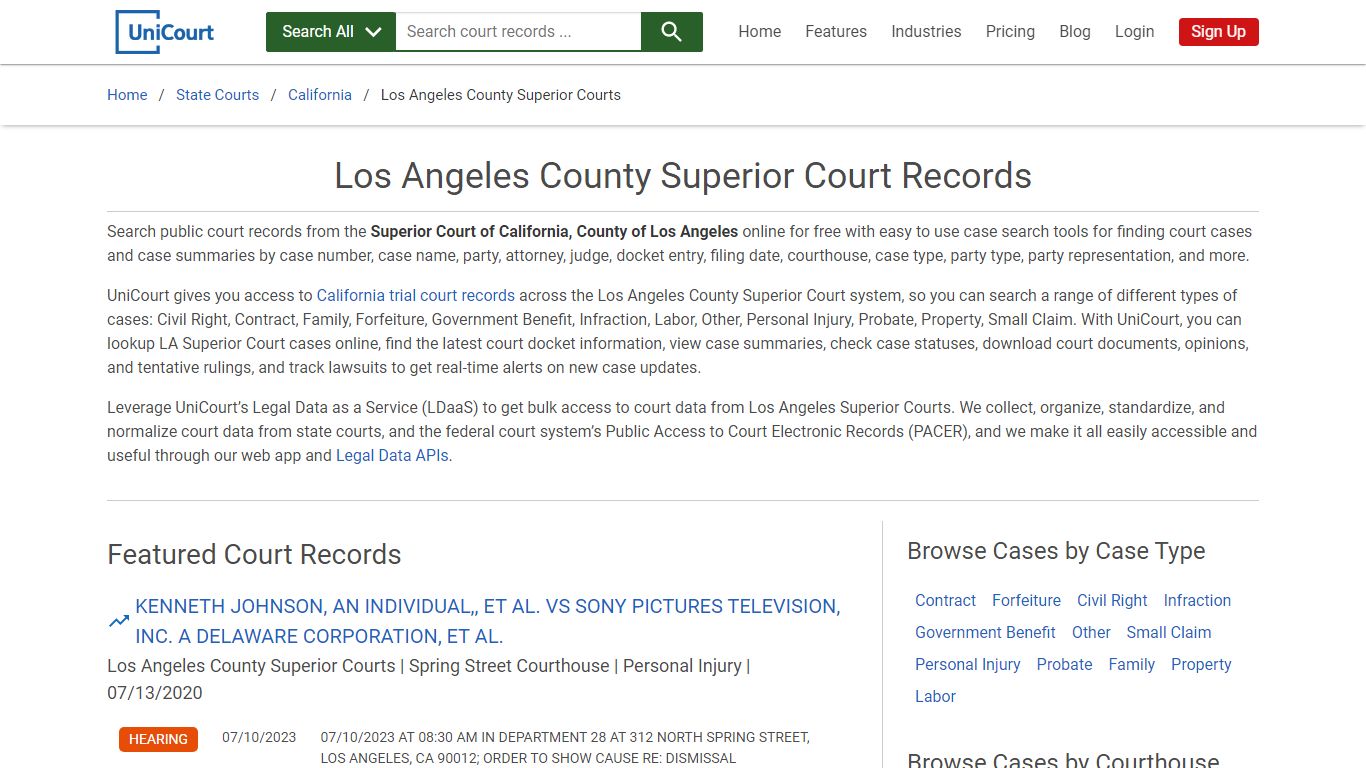Browse Labor case type

click(935, 697)
